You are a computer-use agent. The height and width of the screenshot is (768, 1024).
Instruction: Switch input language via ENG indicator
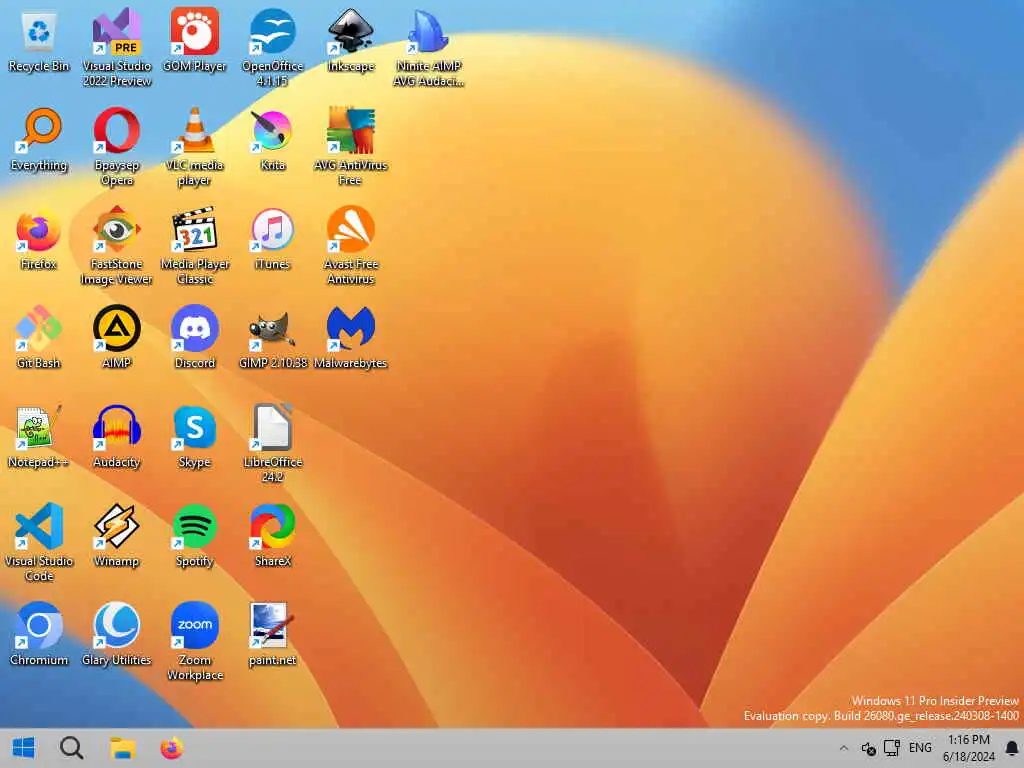point(920,748)
